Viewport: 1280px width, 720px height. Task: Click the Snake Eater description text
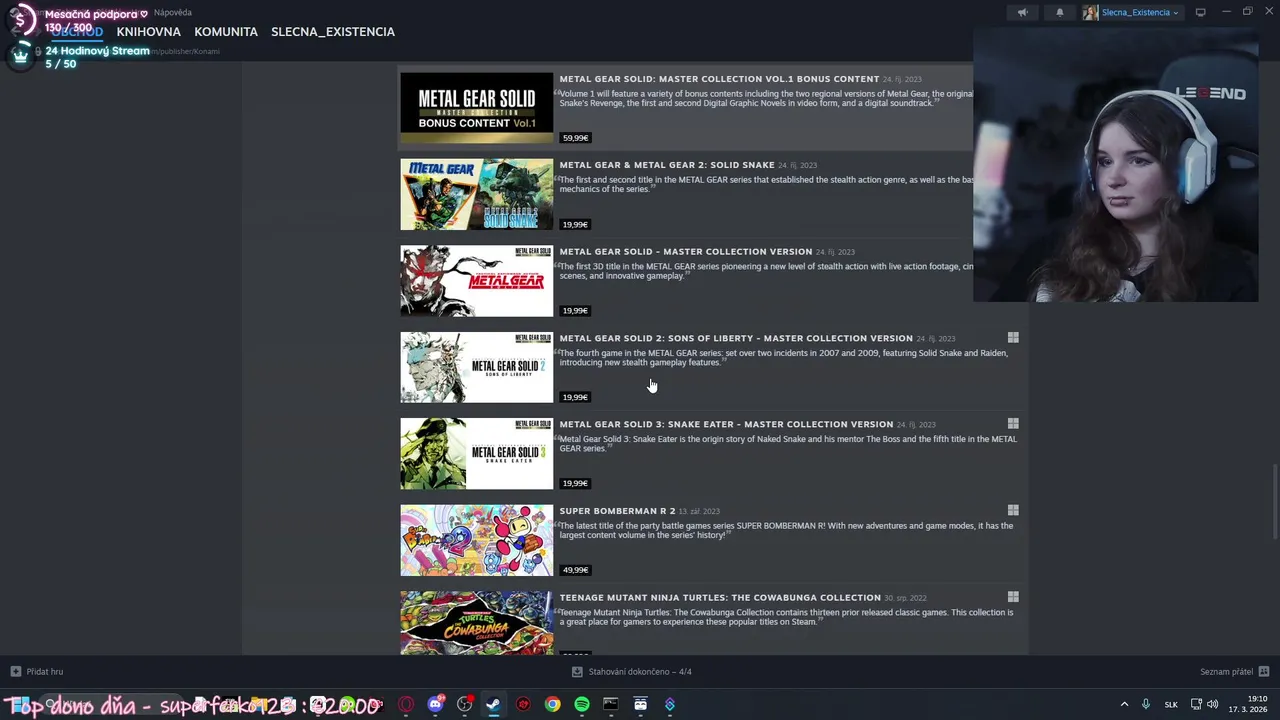[788, 443]
